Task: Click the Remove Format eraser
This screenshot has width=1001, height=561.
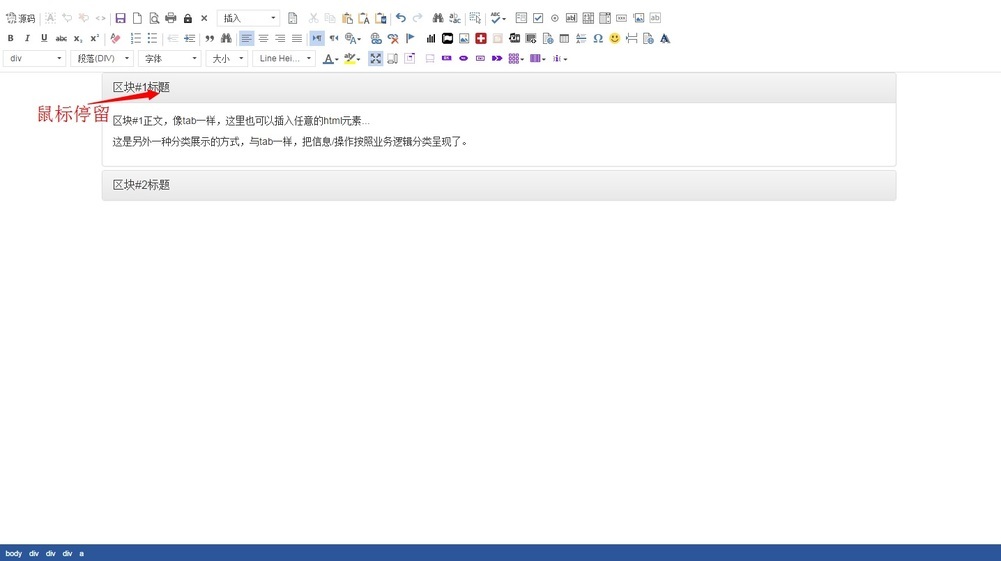Action: click(115, 39)
